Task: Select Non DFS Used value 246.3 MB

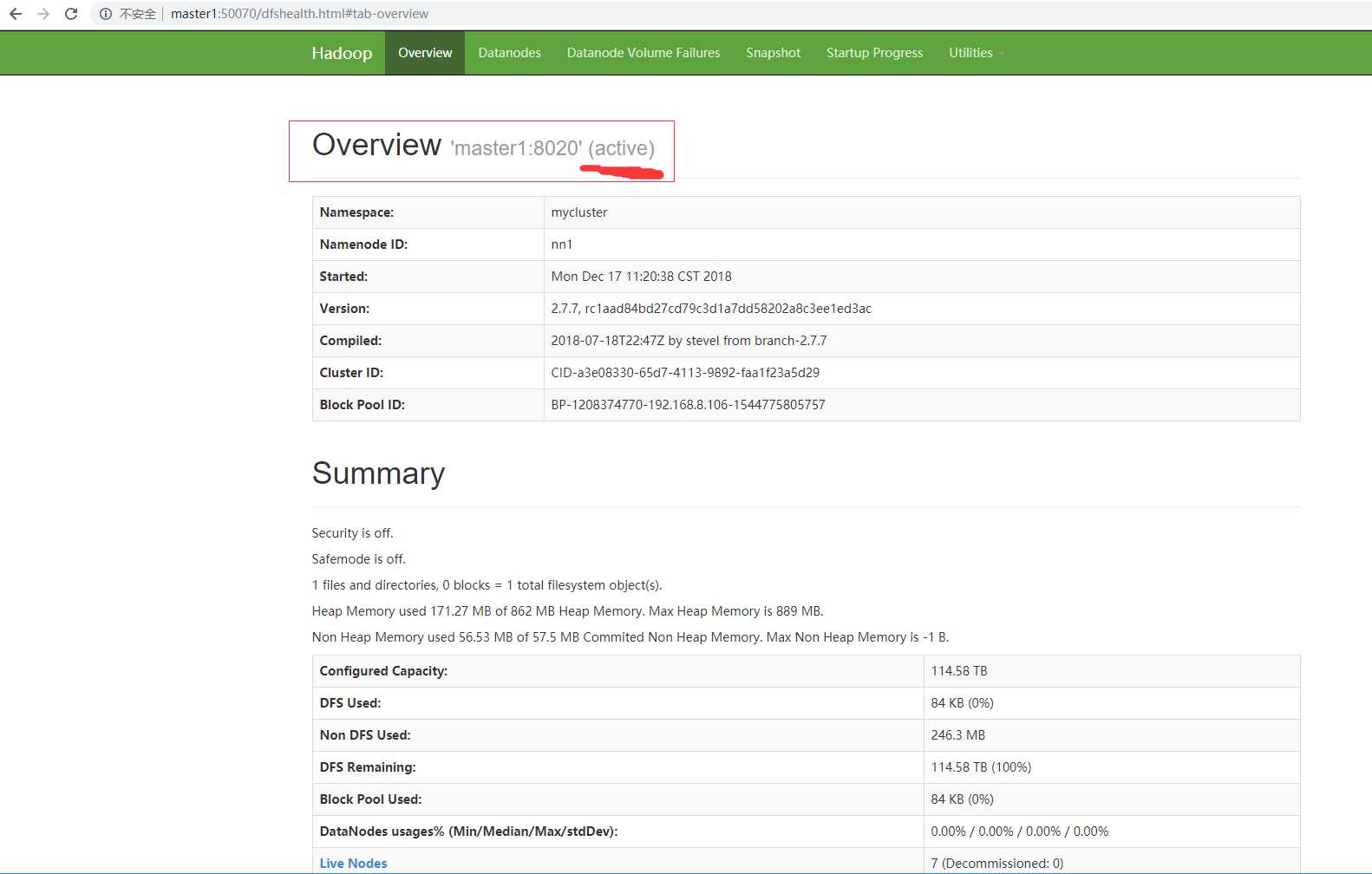Action: tap(957, 735)
